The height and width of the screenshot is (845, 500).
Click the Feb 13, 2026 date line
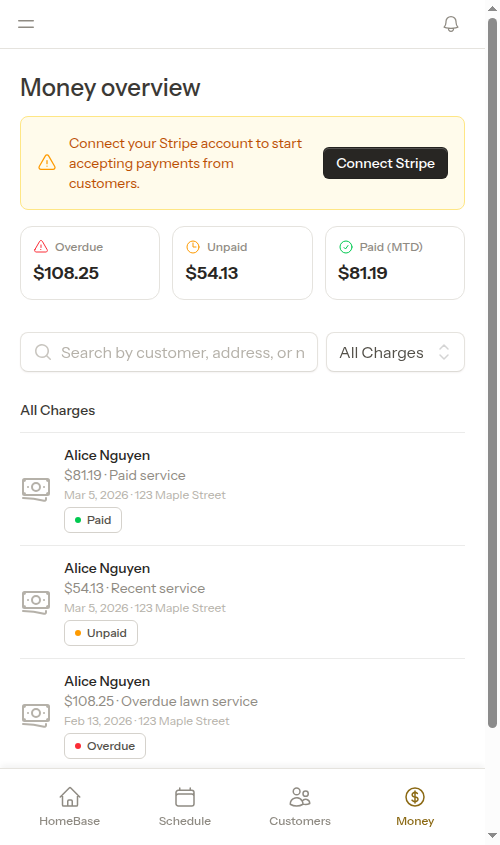pyautogui.click(x=147, y=721)
